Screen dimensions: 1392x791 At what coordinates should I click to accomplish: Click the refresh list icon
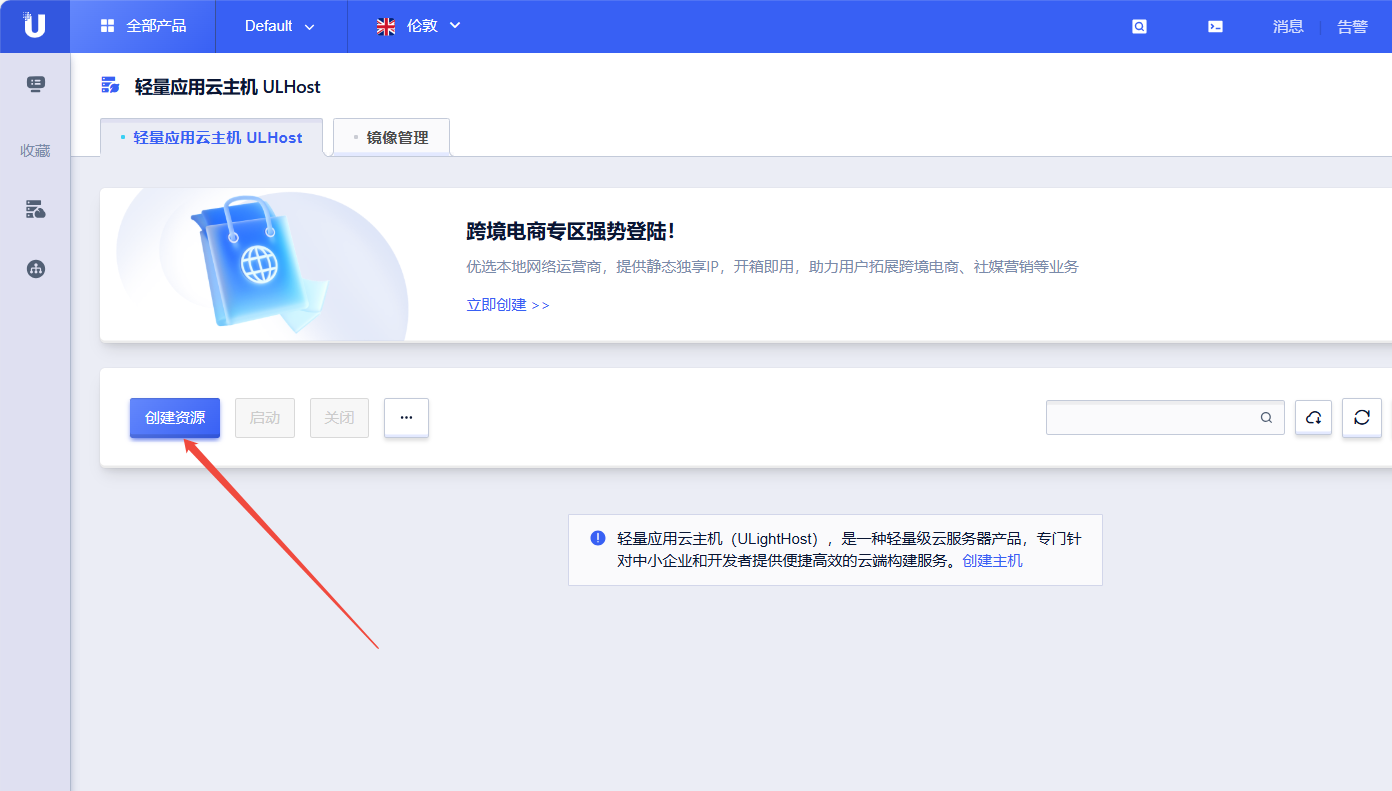tap(1361, 418)
